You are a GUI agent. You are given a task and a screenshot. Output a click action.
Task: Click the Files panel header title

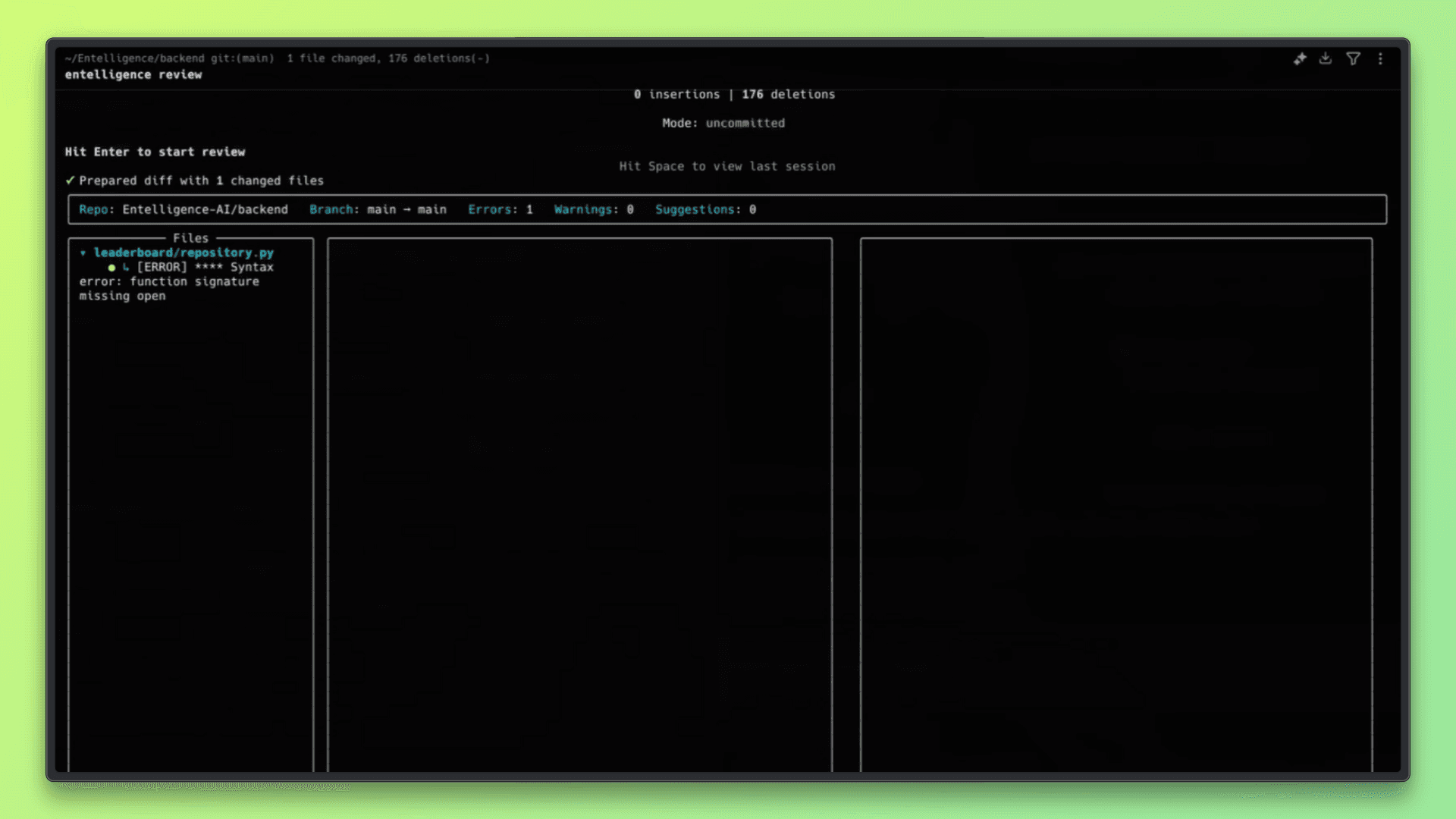190,238
